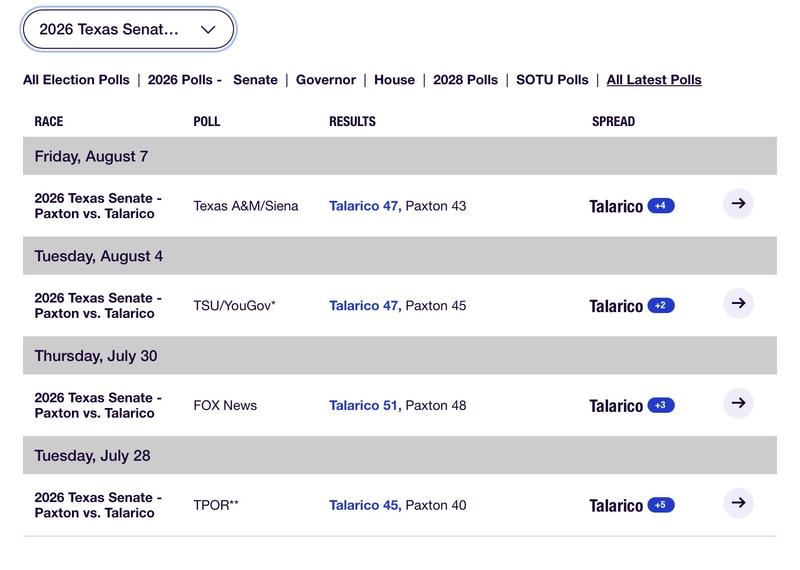This screenshot has width=800, height=570.
Task: Follow the All Latest Polls link
Action: click(x=654, y=80)
